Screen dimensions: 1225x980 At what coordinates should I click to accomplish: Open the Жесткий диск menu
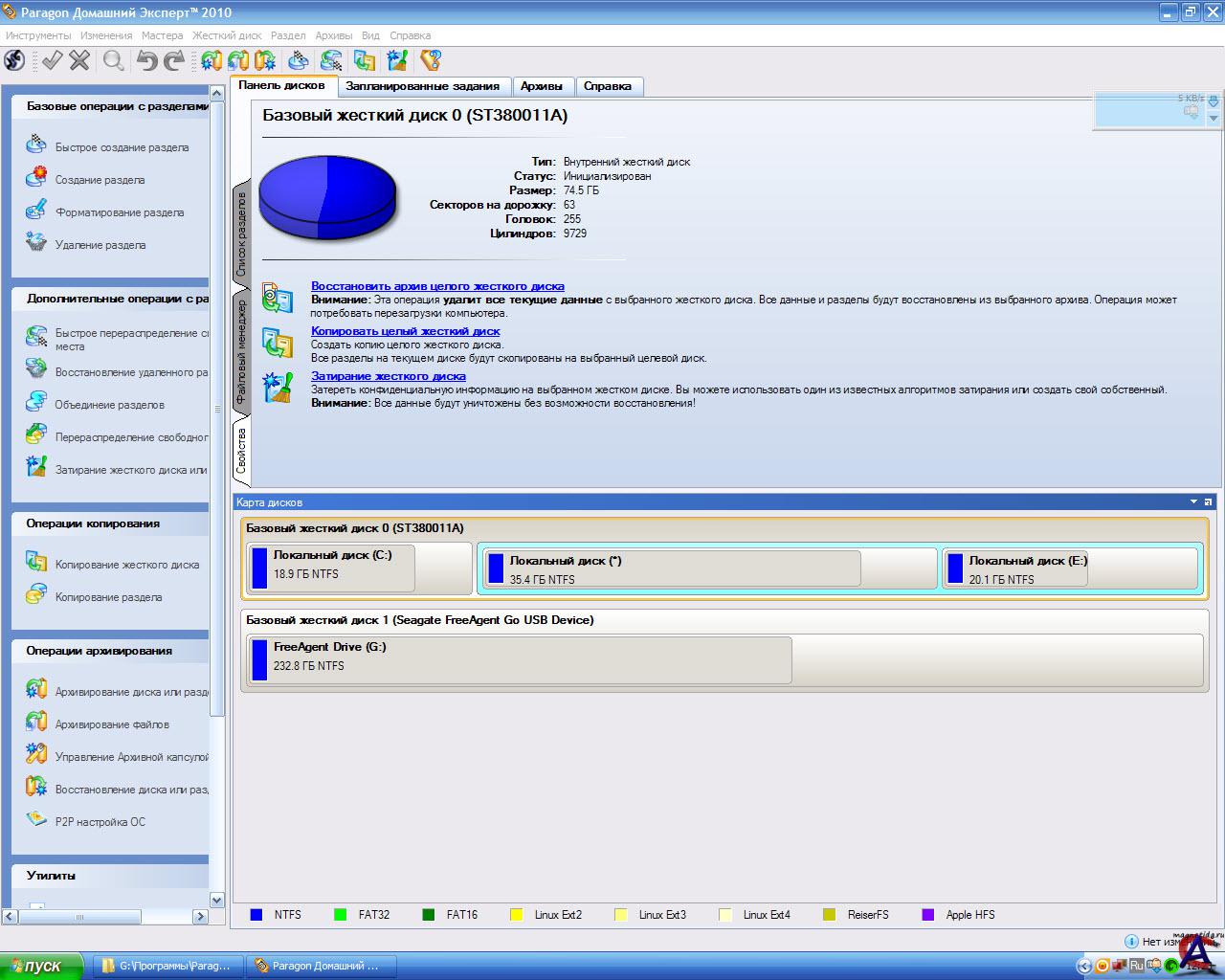pyautogui.click(x=227, y=35)
